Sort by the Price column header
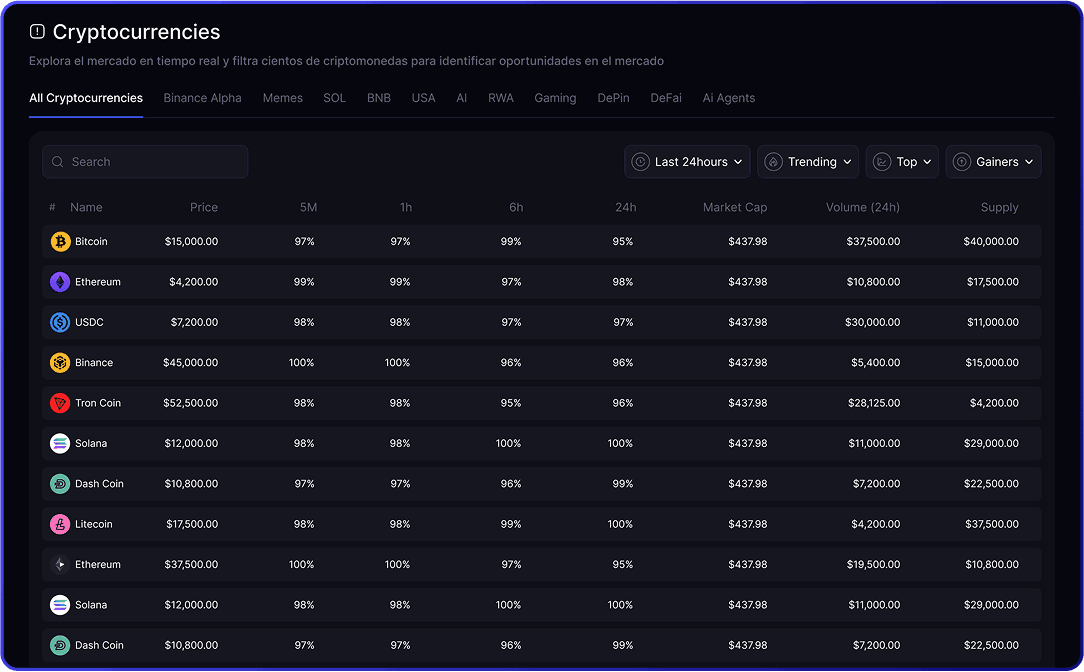 point(204,207)
